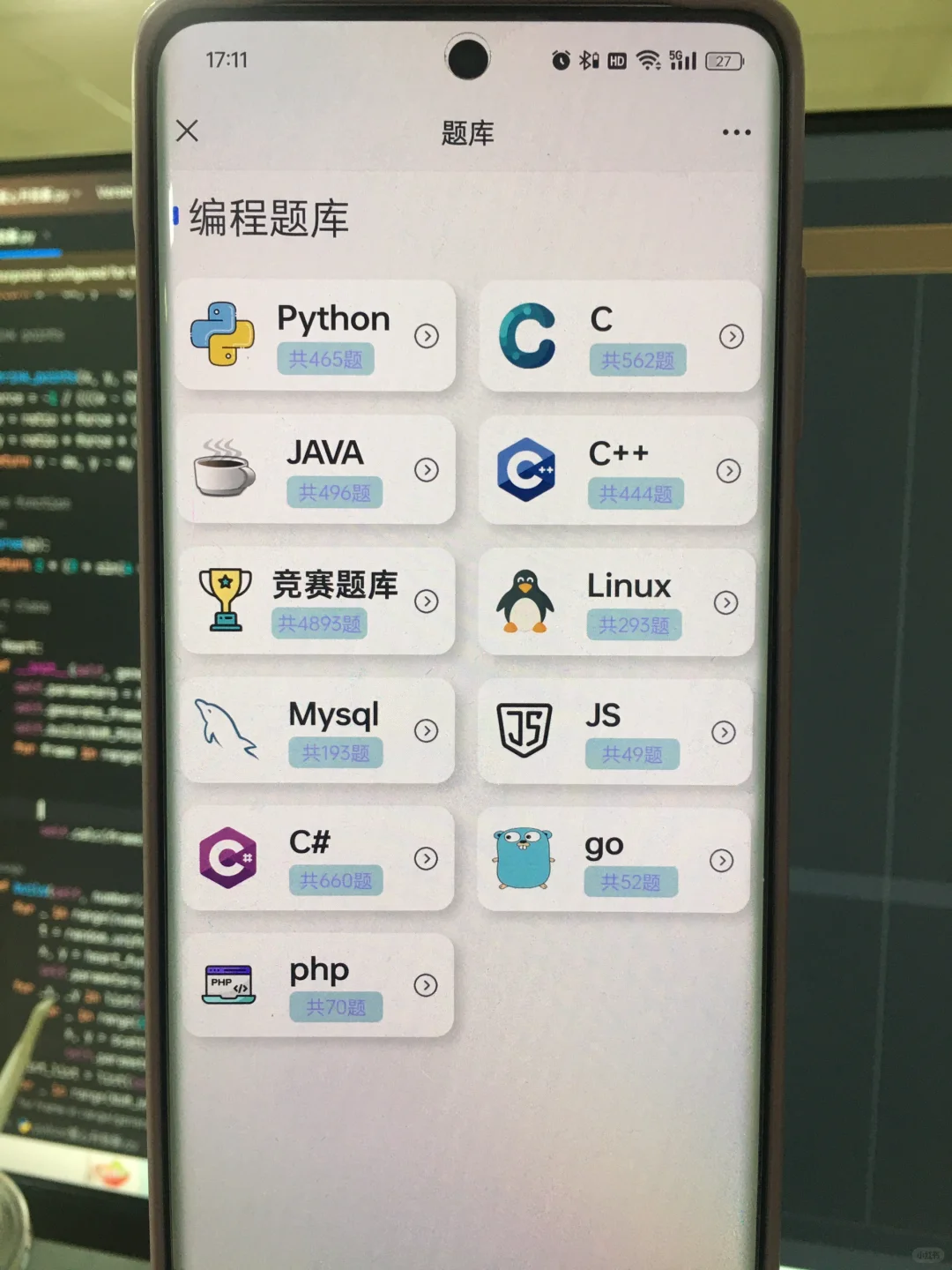
Task: Tap the 共70题 badge
Action: [x=336, y=1006]
